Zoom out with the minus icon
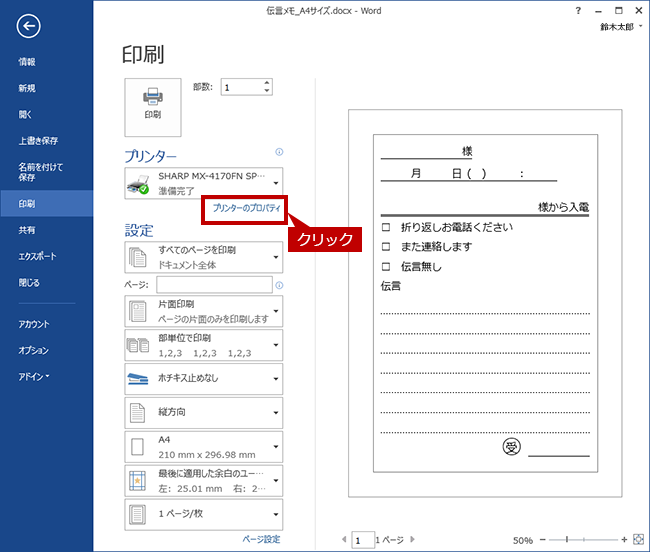The height and width of the screenshot is (552, 650). pos(543,540)
